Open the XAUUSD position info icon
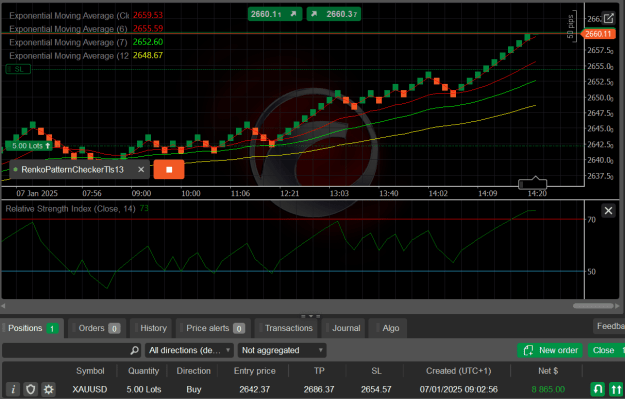Screen dimensions: 625x399 tap(13, 389)
